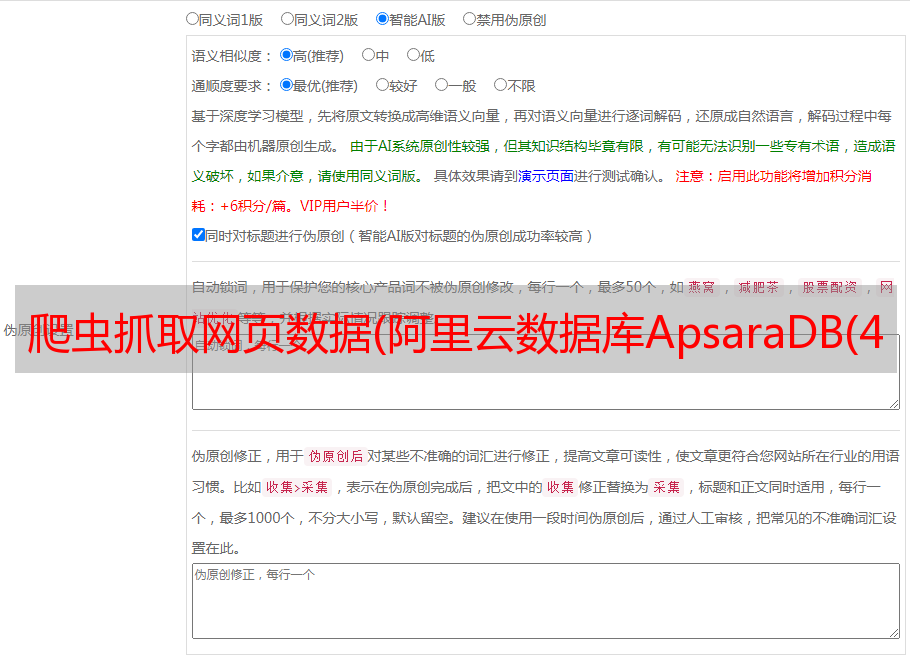
Task: Toggle the 同时对标题进行伪原创 checkbox
Action: 198,235
